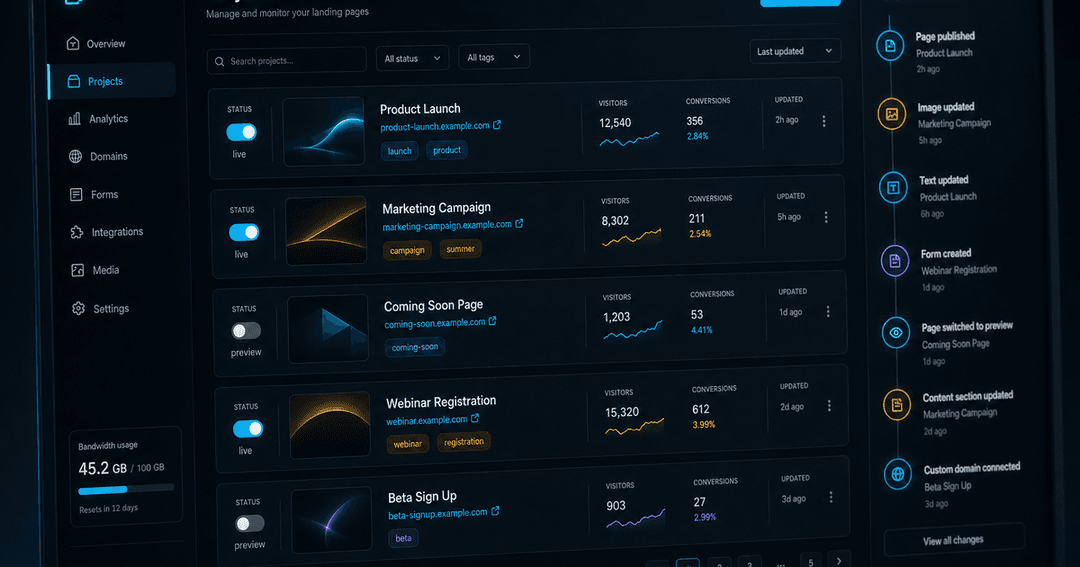1080x567 pixels.
Task: Click the eye icon for Page switched to preview
Action: pos(895,333)
